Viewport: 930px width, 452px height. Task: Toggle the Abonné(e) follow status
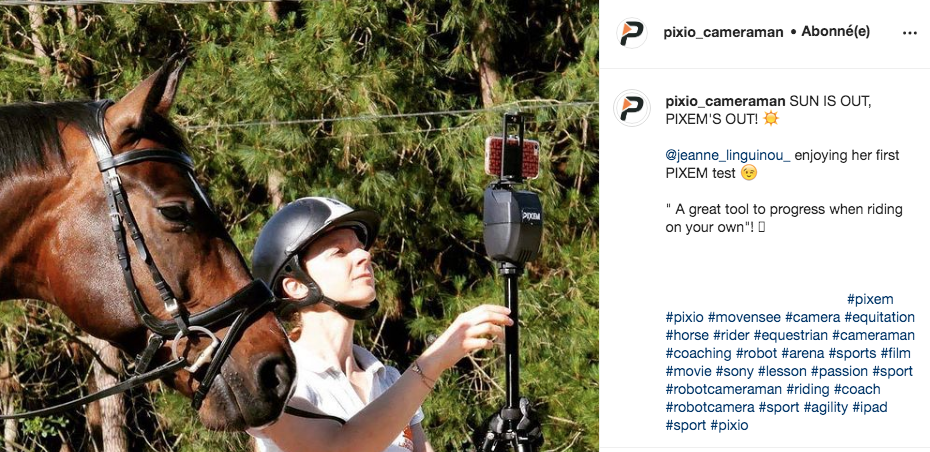[836, 32]
